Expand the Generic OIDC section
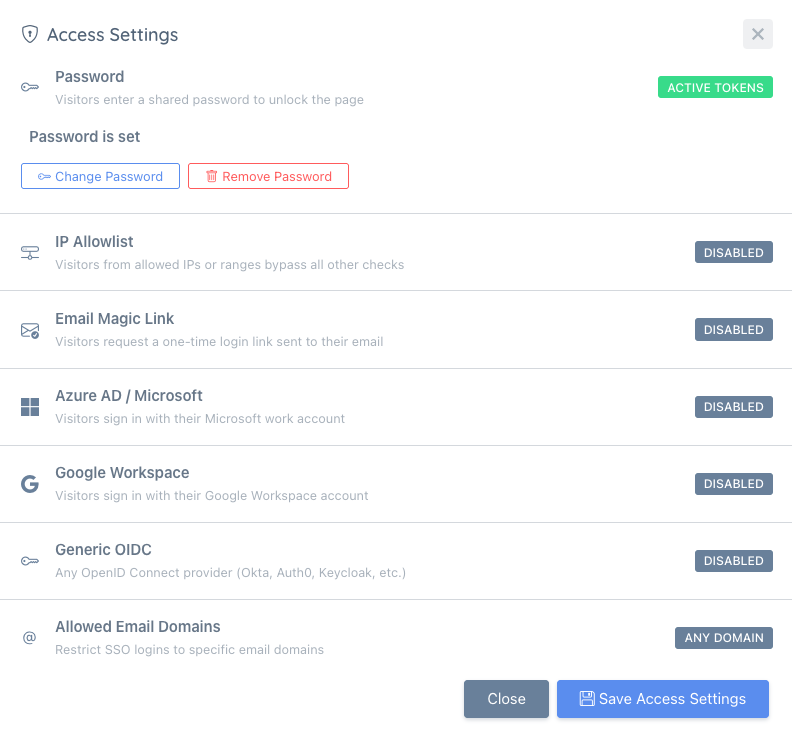Viewport: 792px width, 740px height. click(x=396, y=561)
